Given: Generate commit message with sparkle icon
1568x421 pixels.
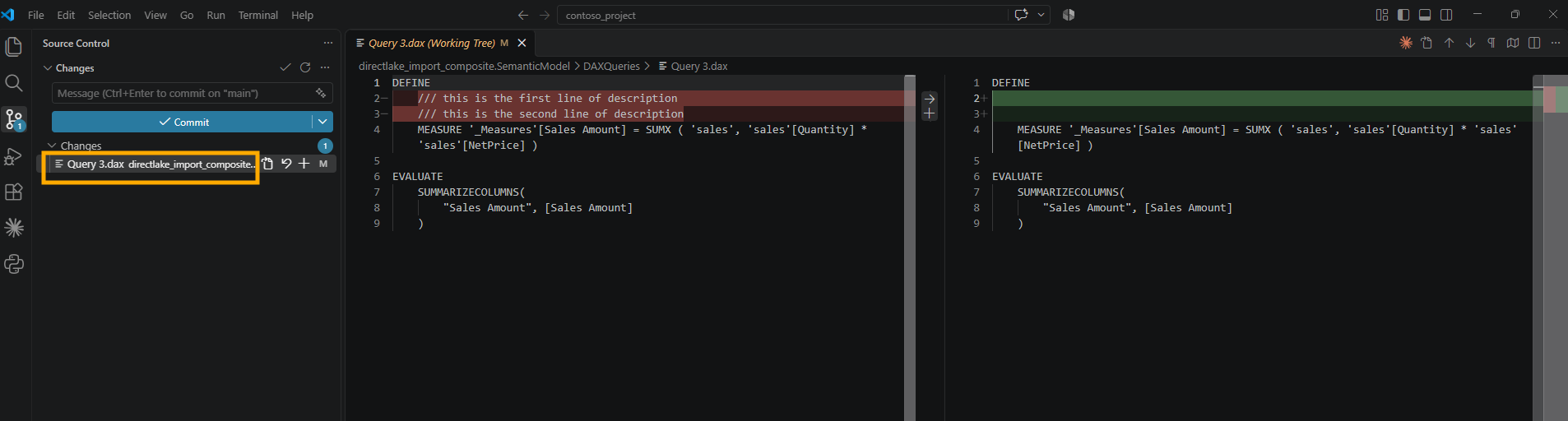Looking at the screenshot, I should coord(321,93).
